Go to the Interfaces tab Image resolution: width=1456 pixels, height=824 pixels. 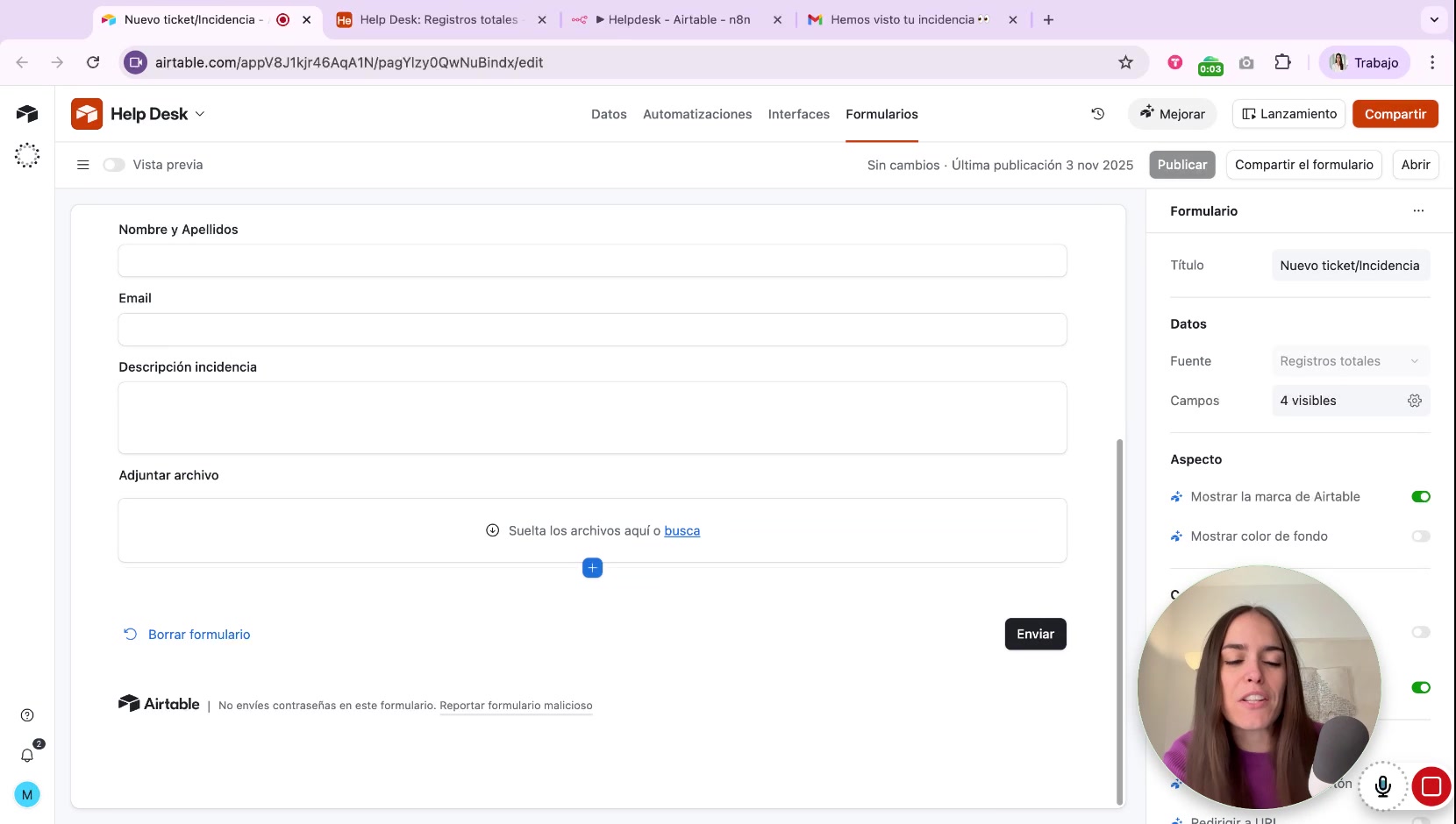[798, 114]
